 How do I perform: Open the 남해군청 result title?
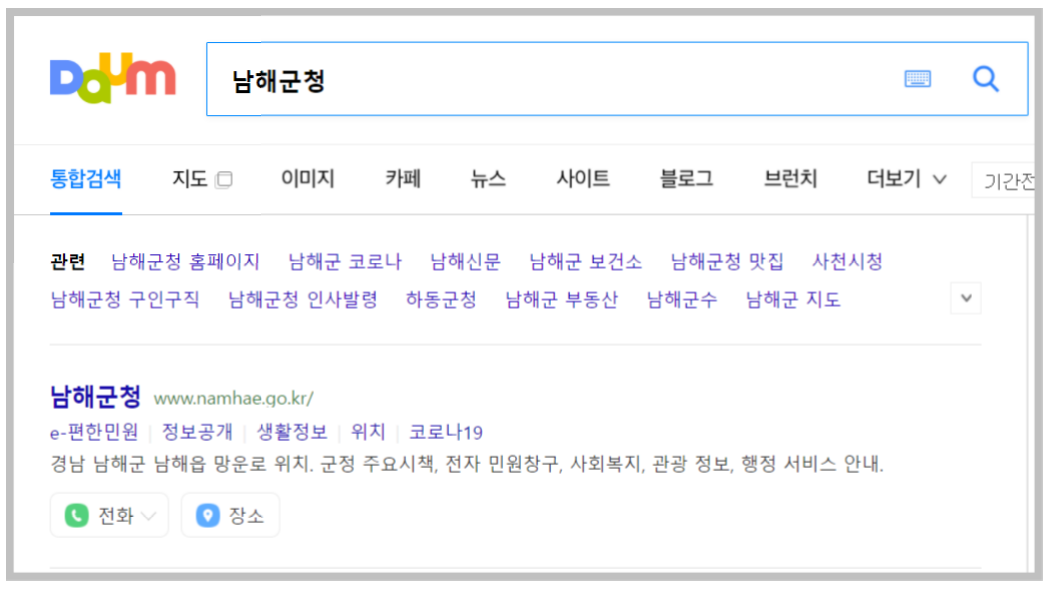pos(95,396)
